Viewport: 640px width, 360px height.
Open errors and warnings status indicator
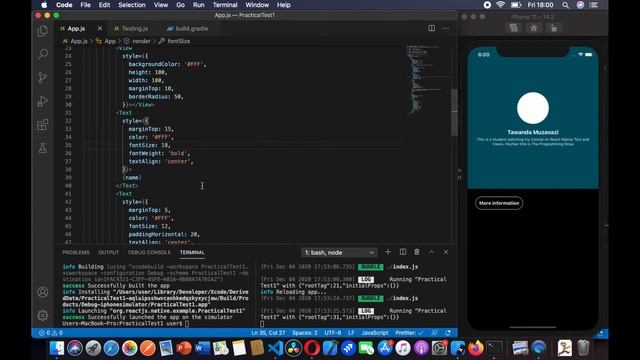point(51,333)
